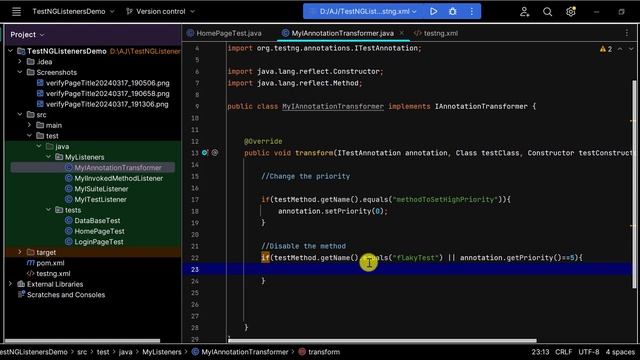Click line number 17 in gutter

tap(195, 200)
